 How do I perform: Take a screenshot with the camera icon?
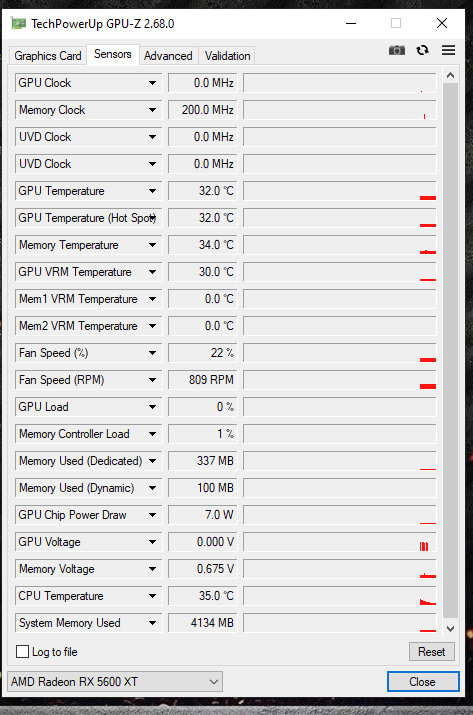tap(397, 50)
